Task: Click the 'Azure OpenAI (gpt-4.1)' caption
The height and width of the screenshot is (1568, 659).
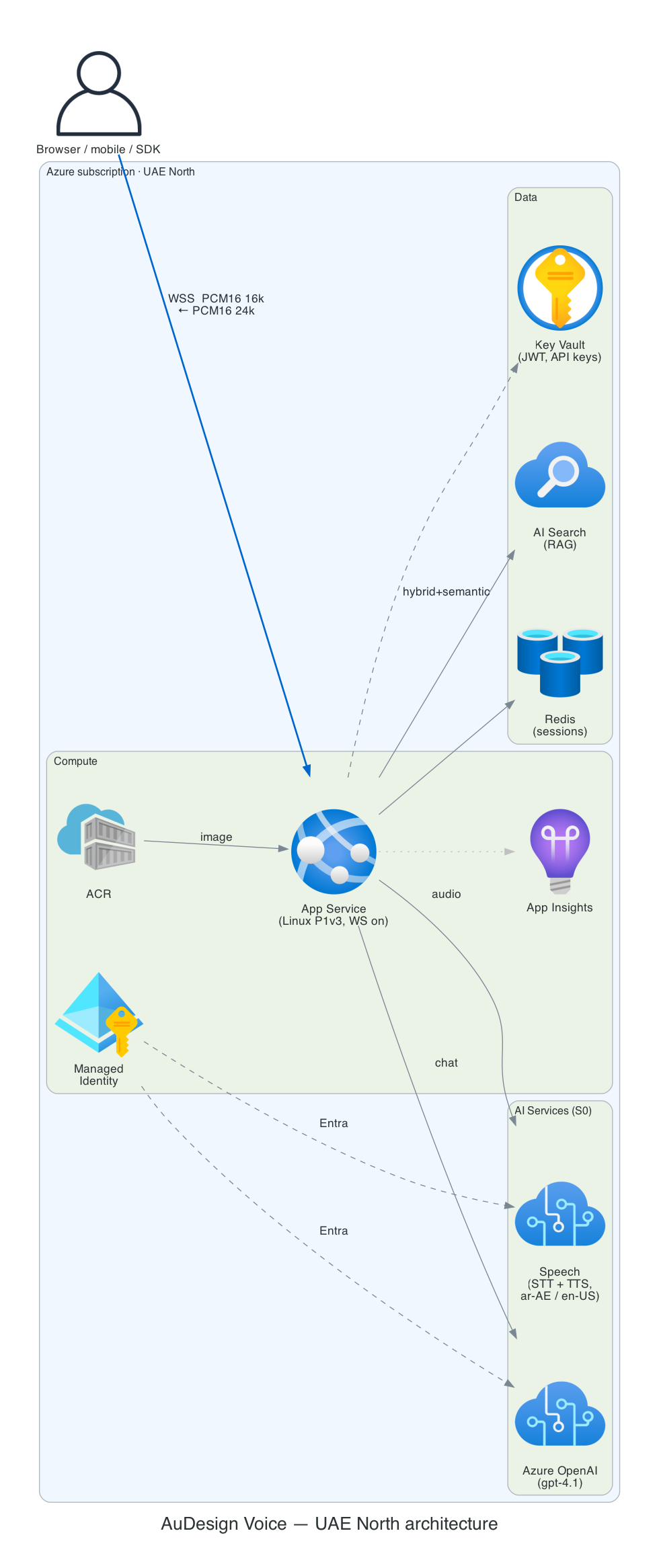Action: [560, 1477]
